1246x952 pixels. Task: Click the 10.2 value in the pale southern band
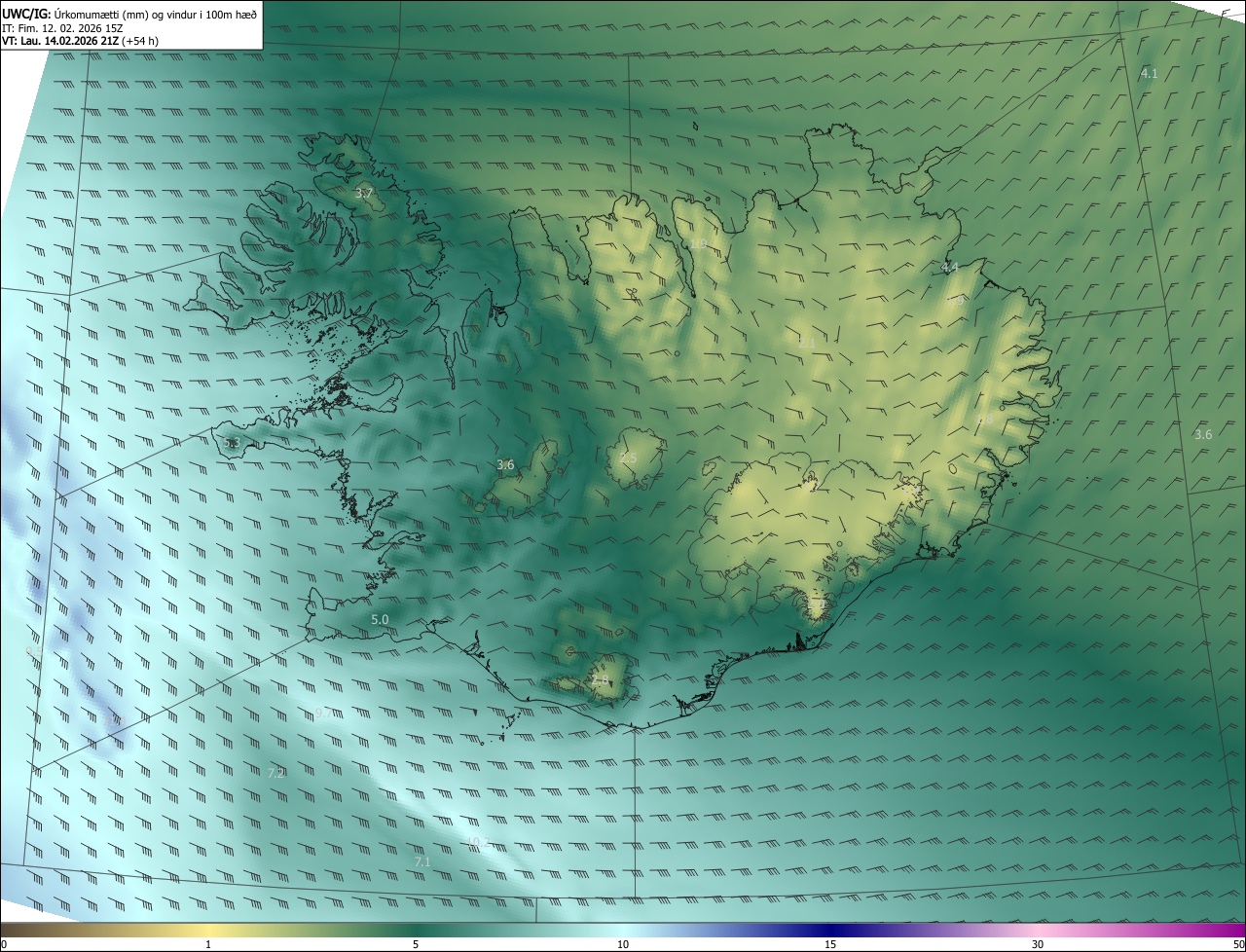tap(477, 843)
